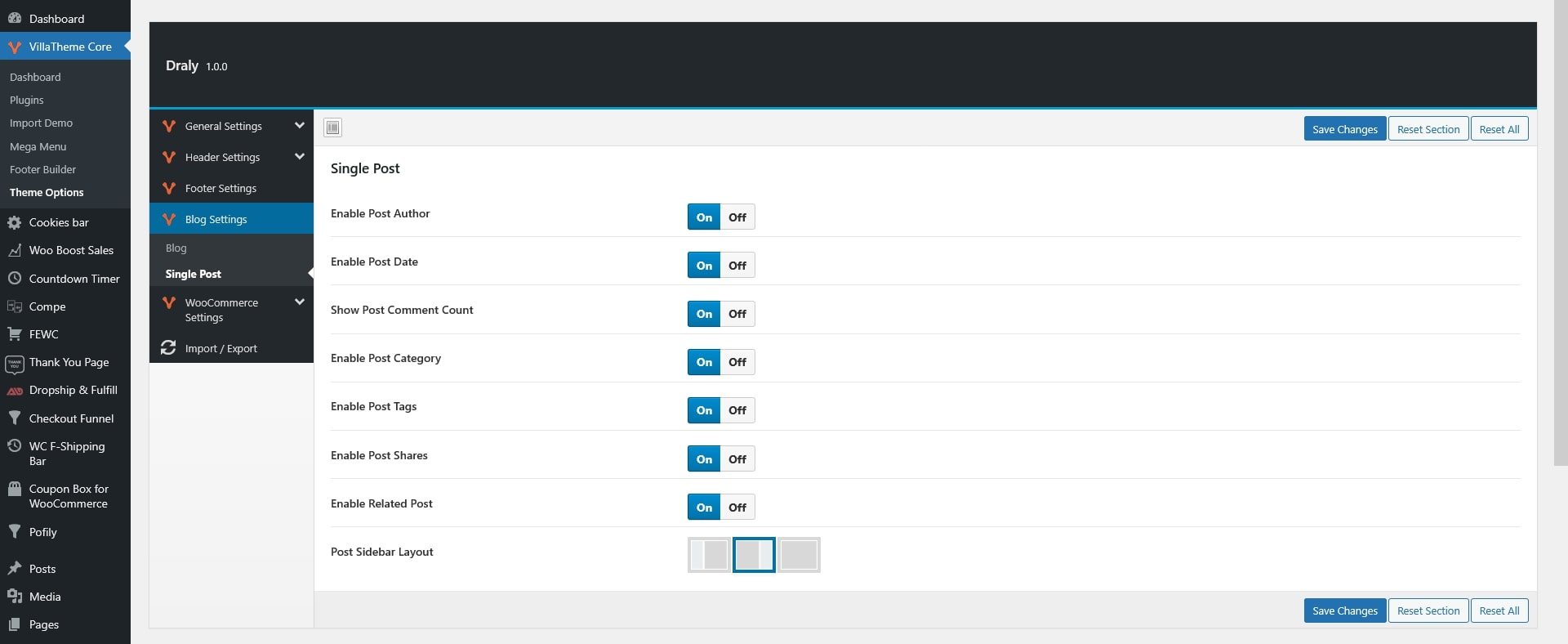Screen dimensions: 1568x644
Task: Click the Import / Export refresh icon
Action: 168,348
